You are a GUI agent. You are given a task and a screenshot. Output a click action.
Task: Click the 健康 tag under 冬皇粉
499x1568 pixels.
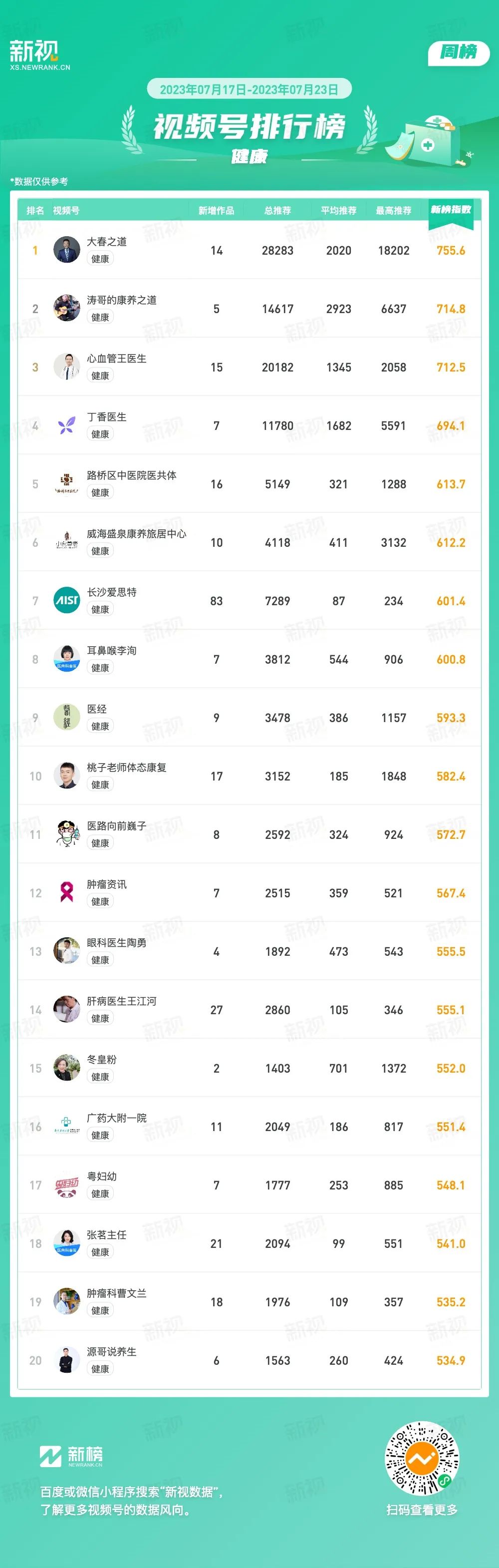100,1077
